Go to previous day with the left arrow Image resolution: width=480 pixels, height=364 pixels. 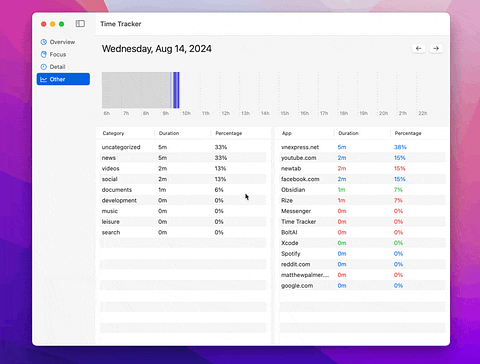[419, 48]
